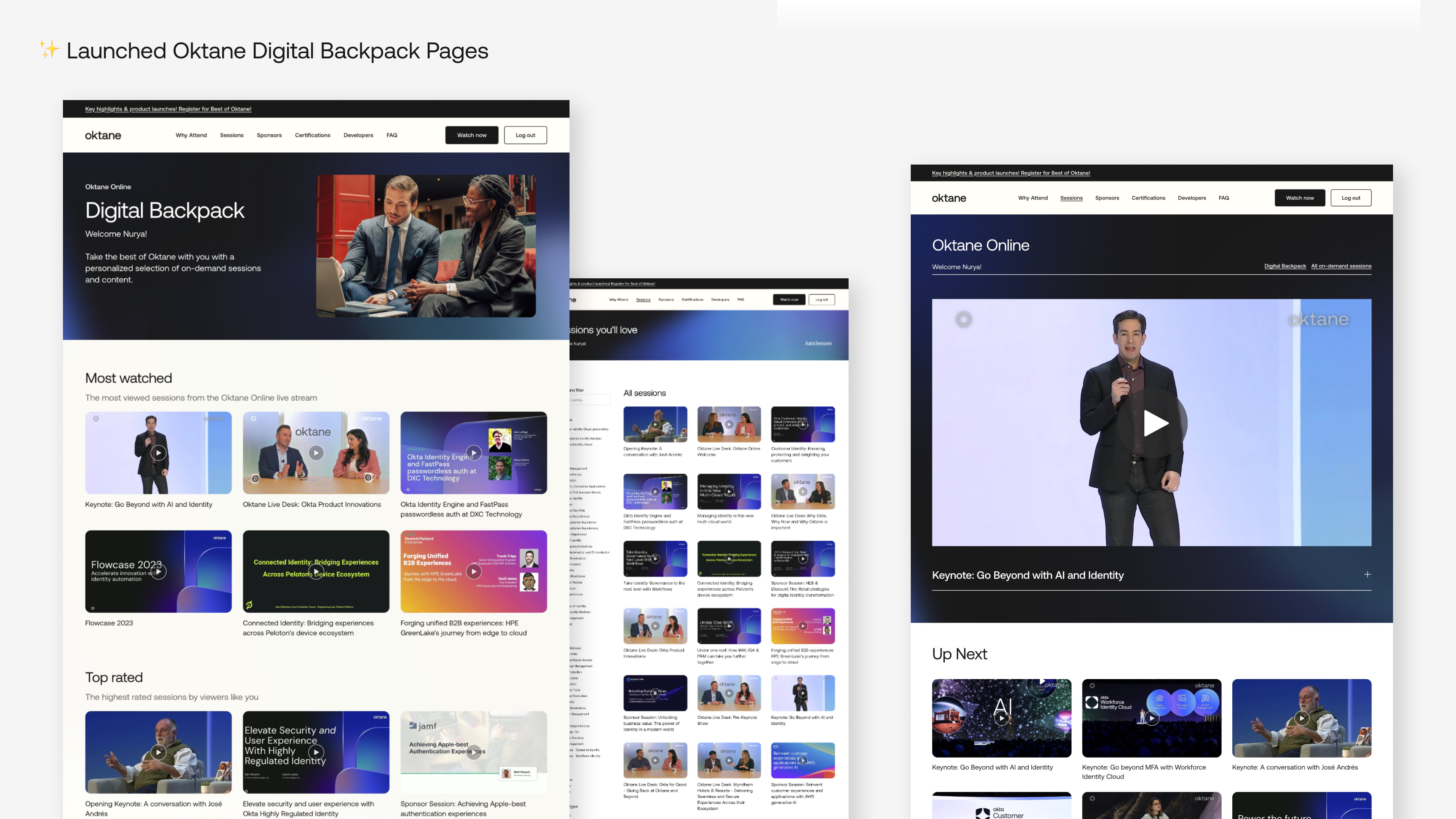
Task: Play Oktane Online Welcome video in All sessions
Action: 729,425
